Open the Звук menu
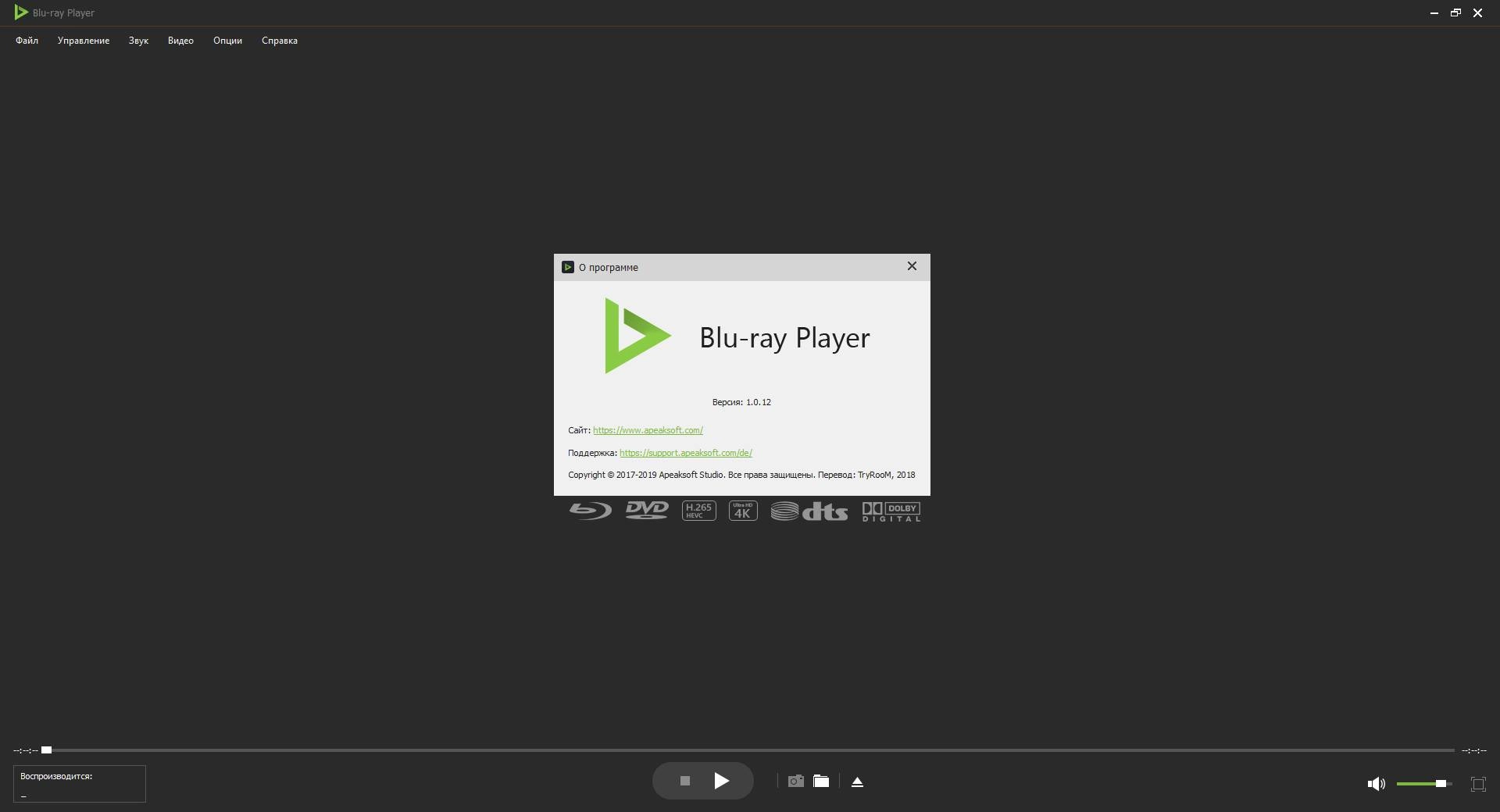Screen dimensions: 1500x812 [138, 41]
